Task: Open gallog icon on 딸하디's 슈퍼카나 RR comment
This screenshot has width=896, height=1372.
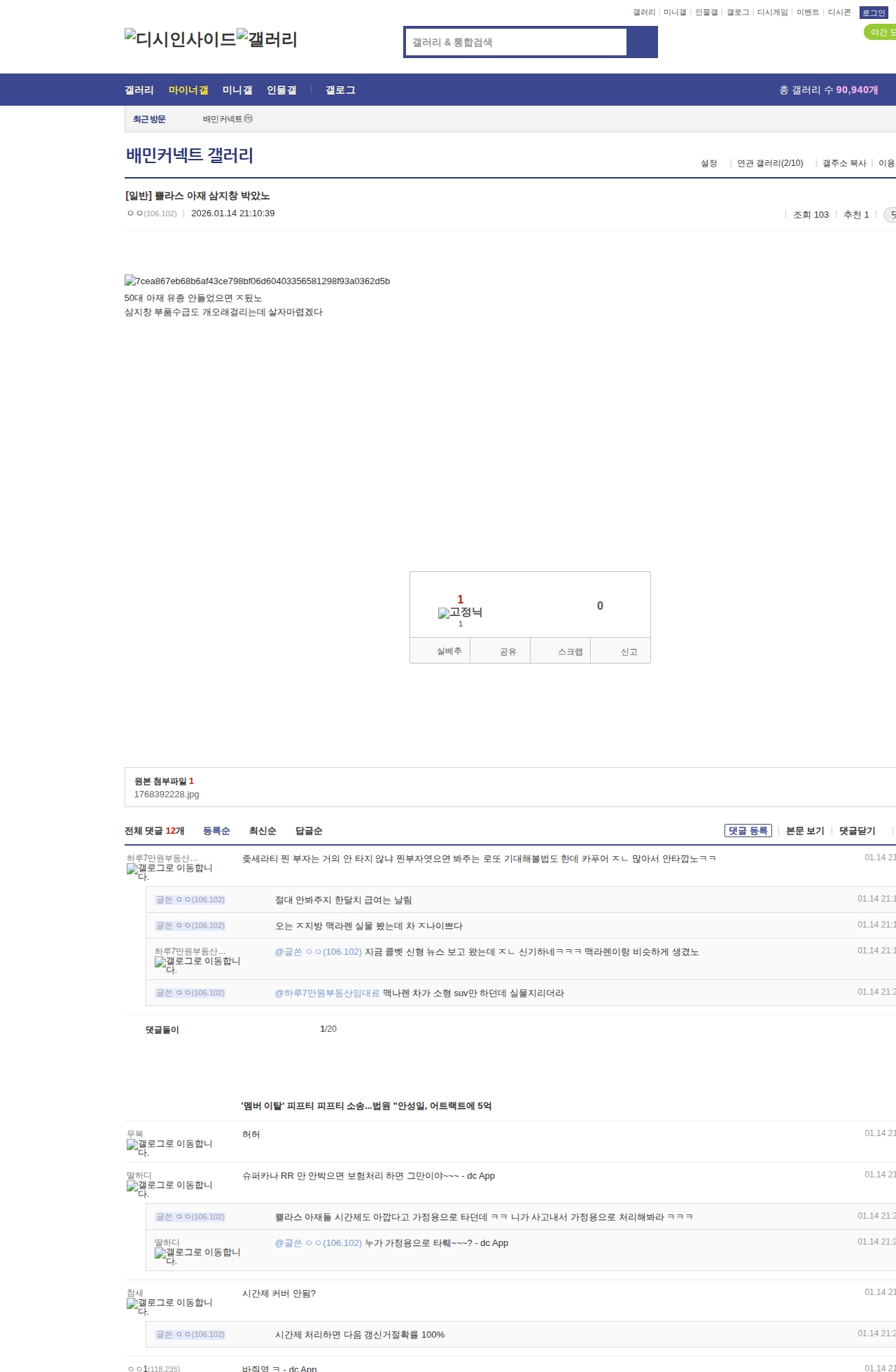Action: (x=169, y=1189)
